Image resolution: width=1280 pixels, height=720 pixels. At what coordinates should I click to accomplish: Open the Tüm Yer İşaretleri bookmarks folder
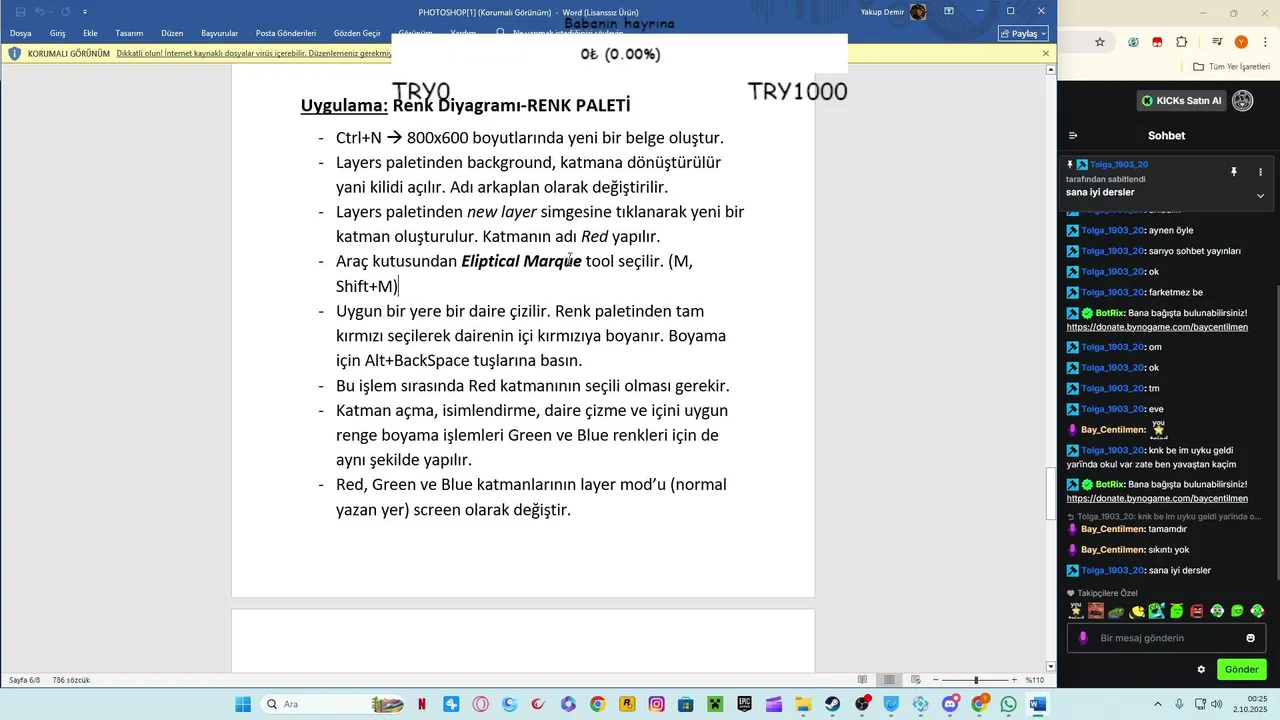coord(1231,67)
